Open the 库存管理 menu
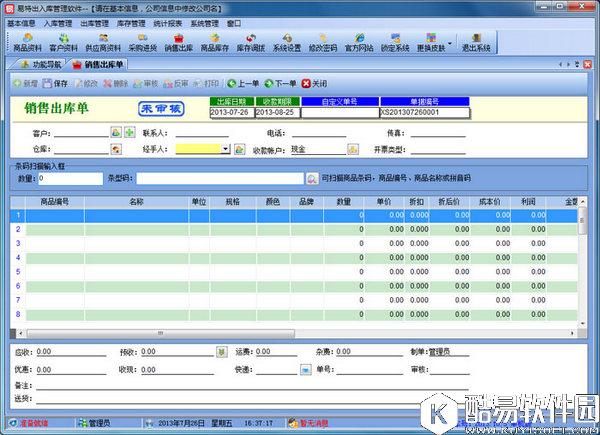 (x=131, y=23)
